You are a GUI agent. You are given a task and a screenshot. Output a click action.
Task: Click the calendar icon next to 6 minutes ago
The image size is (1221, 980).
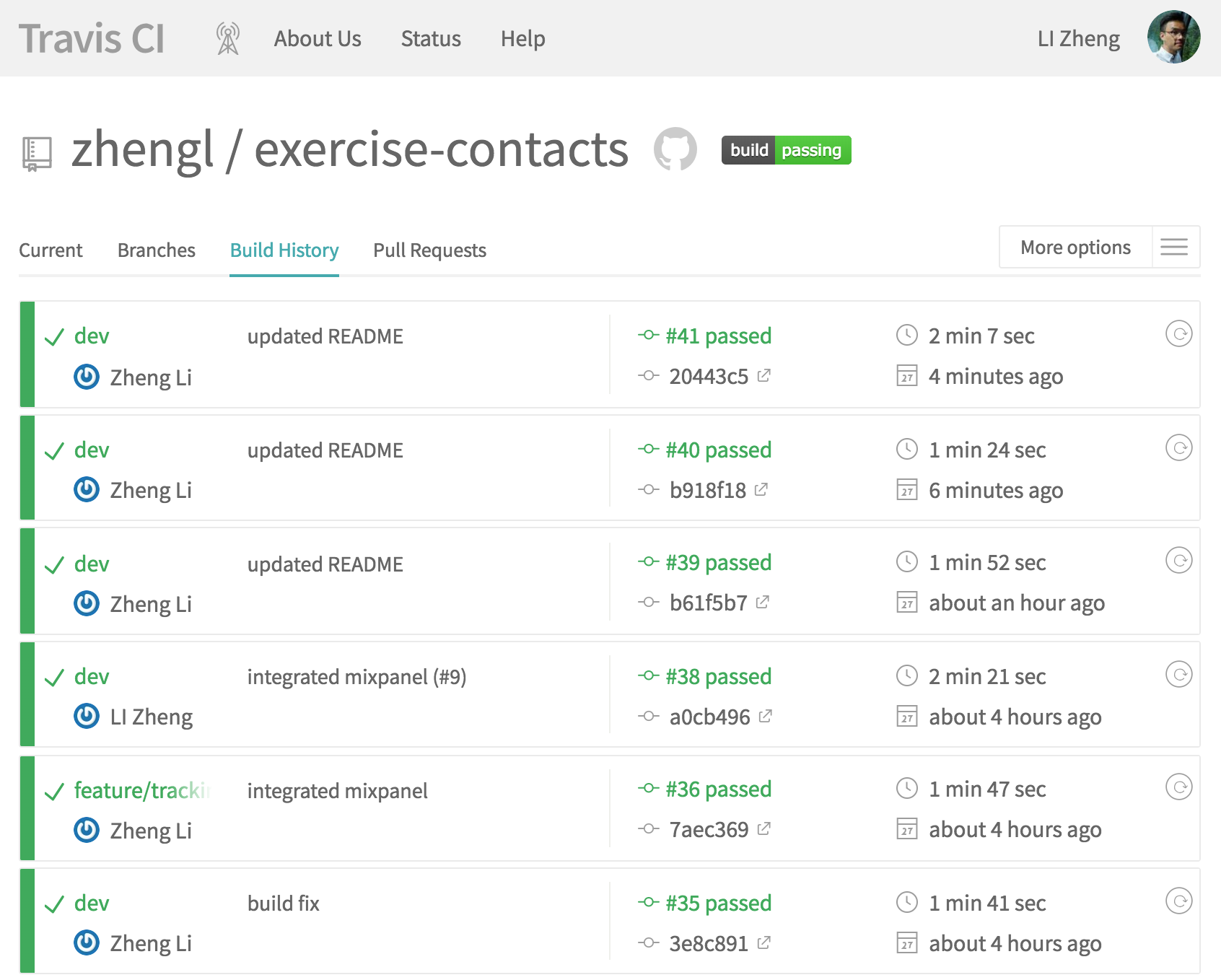[x=906, y=490]
